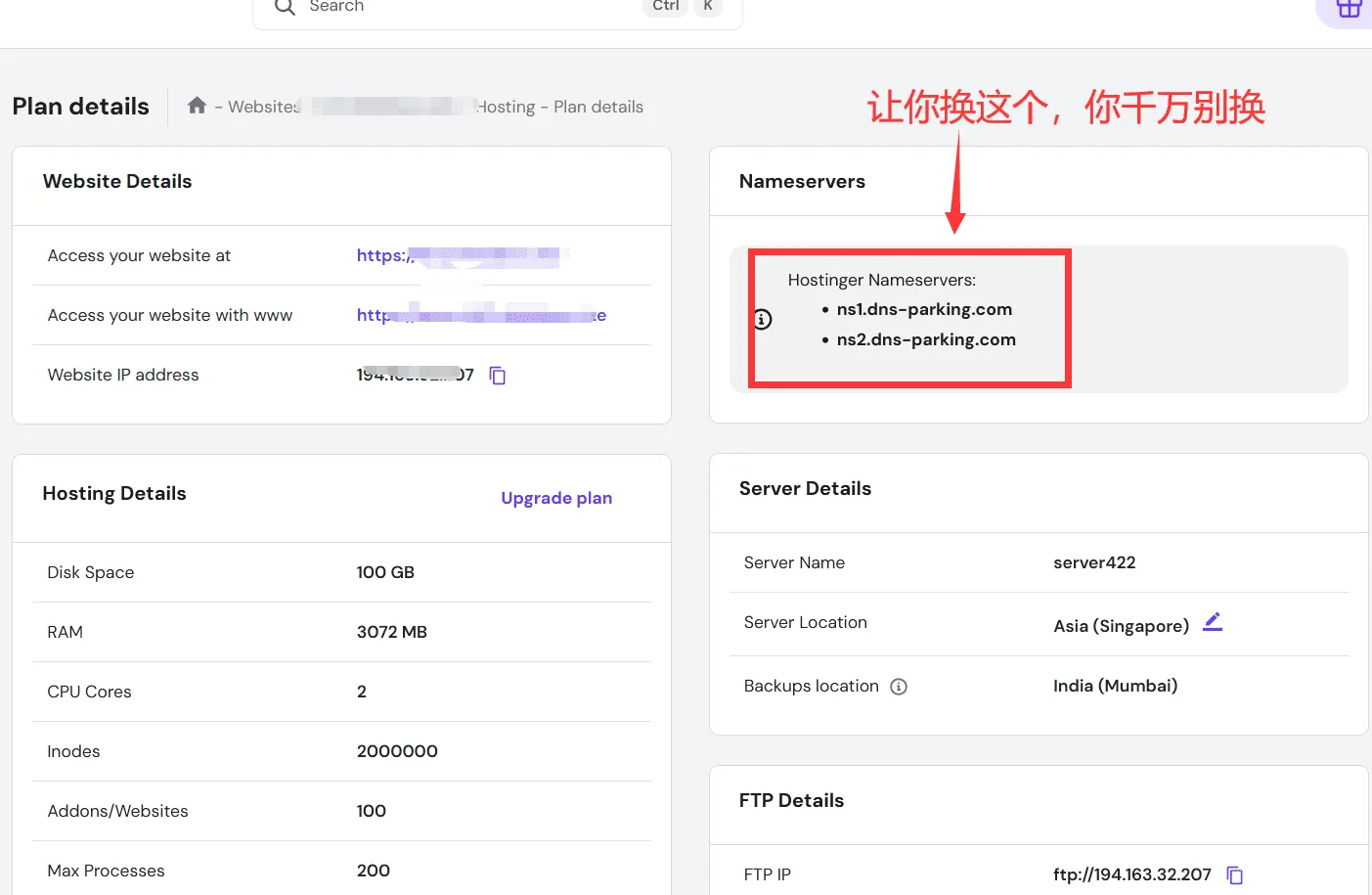This screenshot has height=895, width=1372.
Task: Edit the Server Location with pencil icon
Action: (x=1213, y=622)
